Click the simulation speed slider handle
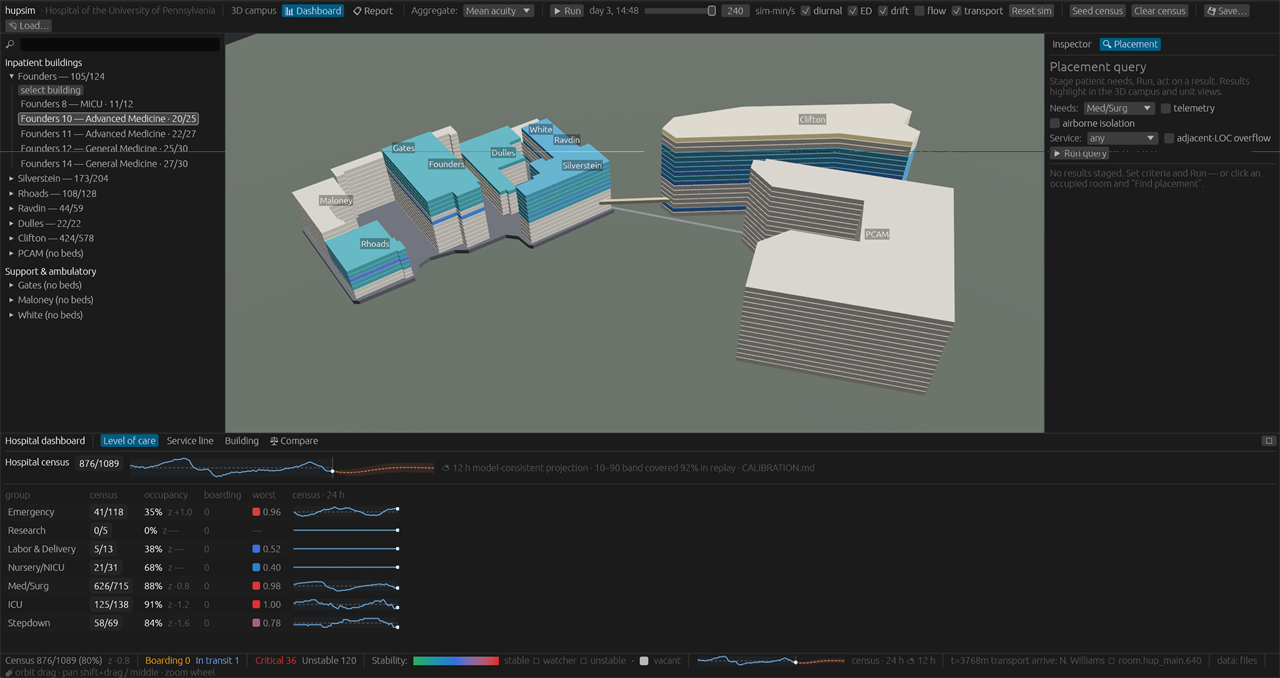 (x=712, y=11)
